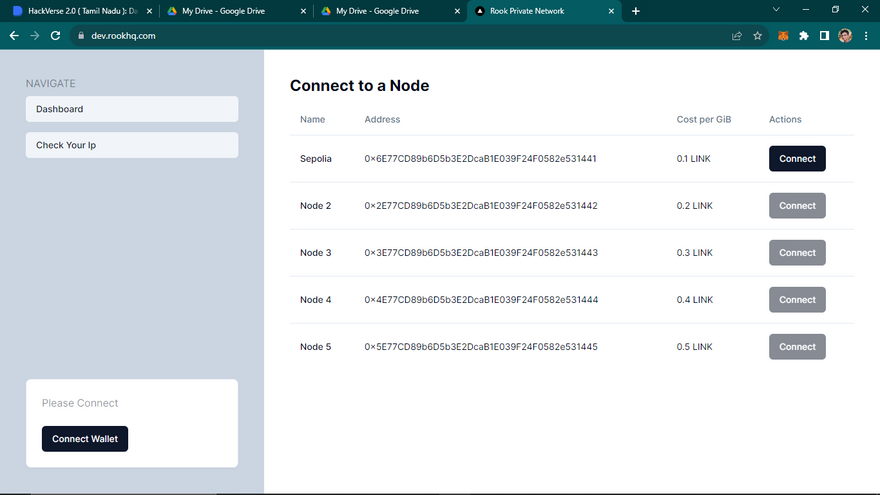Bookmark this page with the star icon
This screenshot has width=880, height=495.
758,35
